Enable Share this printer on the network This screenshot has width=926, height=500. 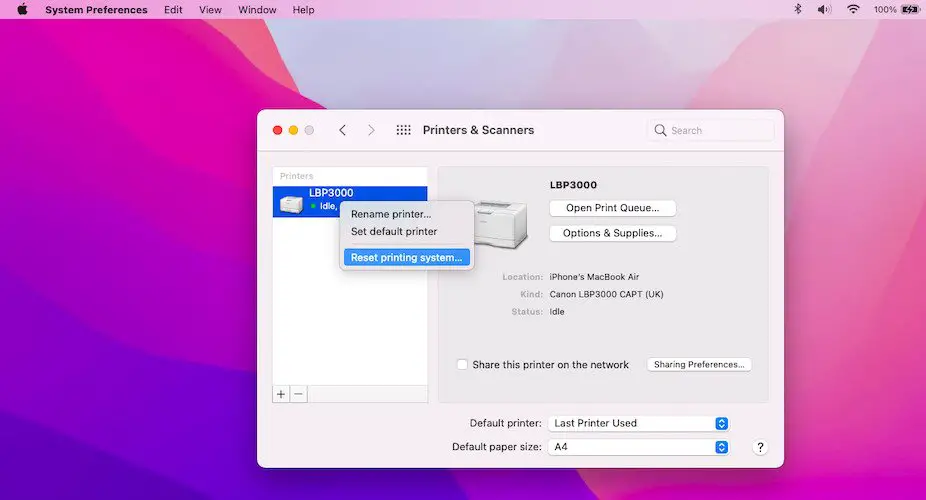click(462, 365)
